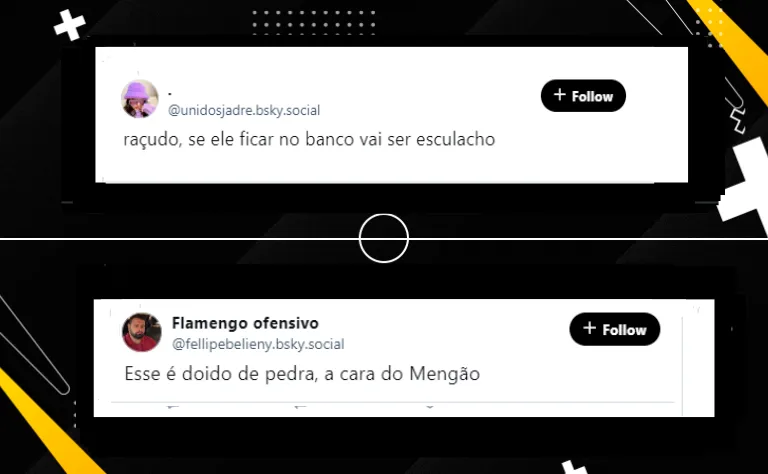Open the purple hat profile avatar
768x474 pixels.
[140, 99]
